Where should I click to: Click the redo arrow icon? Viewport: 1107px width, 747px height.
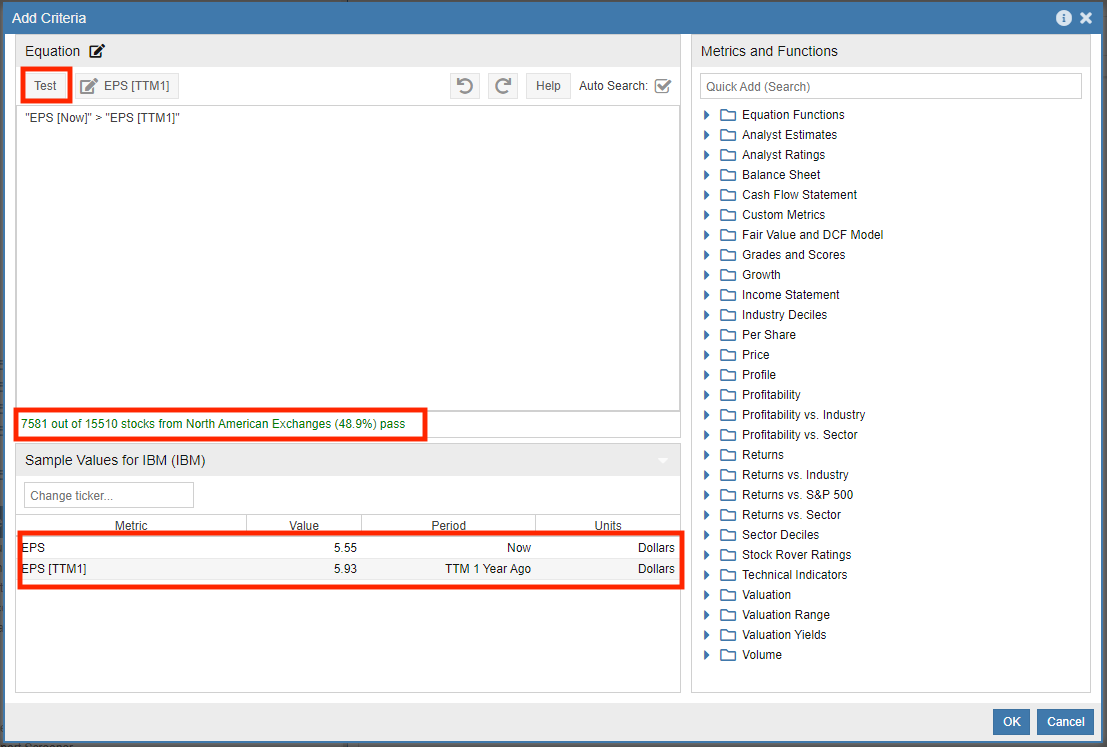click(x=503, y=86)
